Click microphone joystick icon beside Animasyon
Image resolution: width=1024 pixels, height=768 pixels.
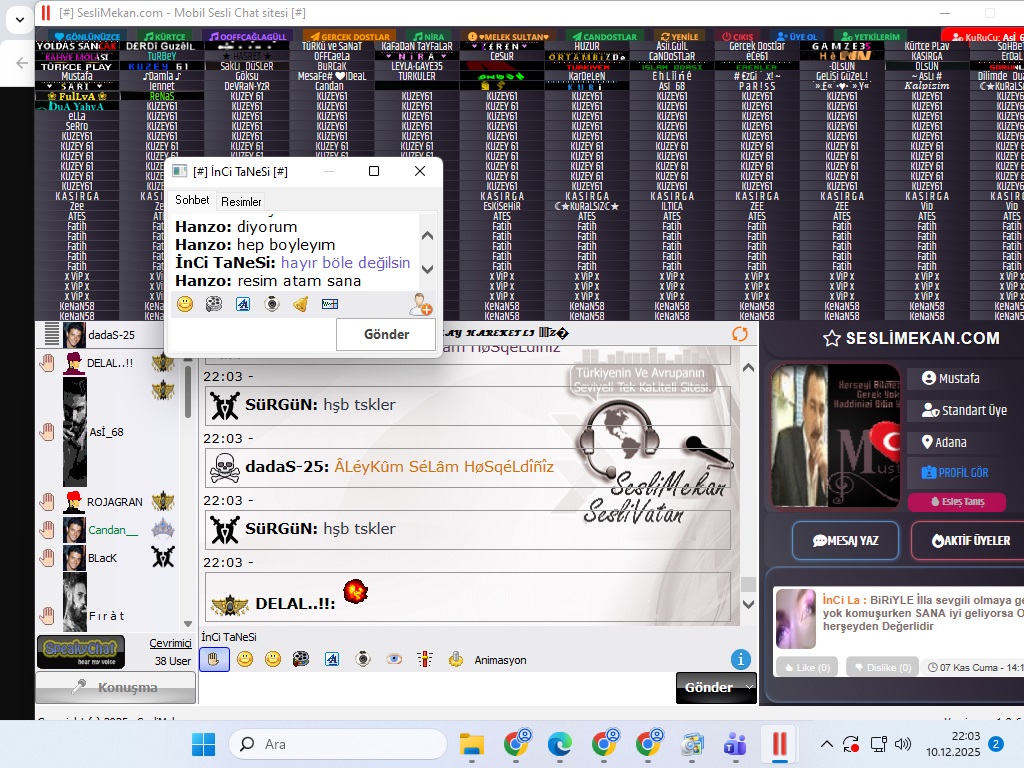click(456, 660)
